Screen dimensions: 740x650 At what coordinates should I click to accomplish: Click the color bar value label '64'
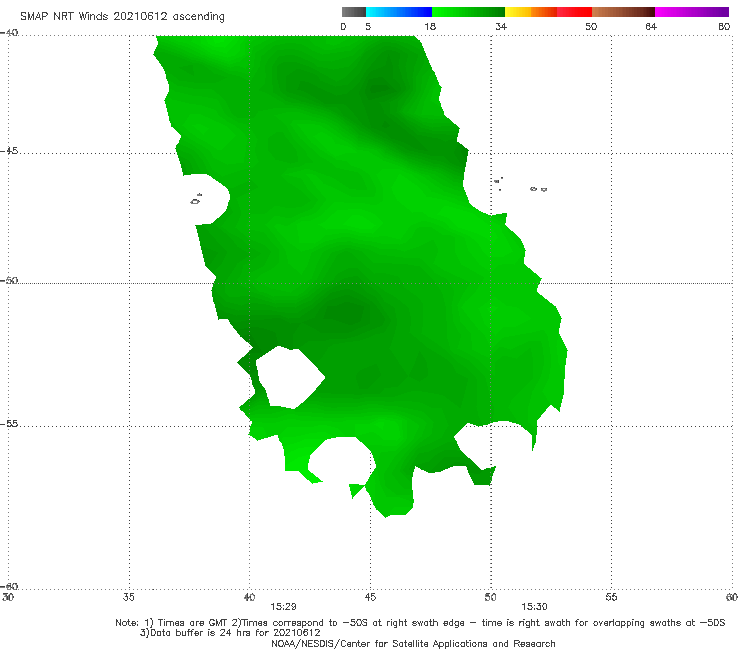[x=651, y=26]
